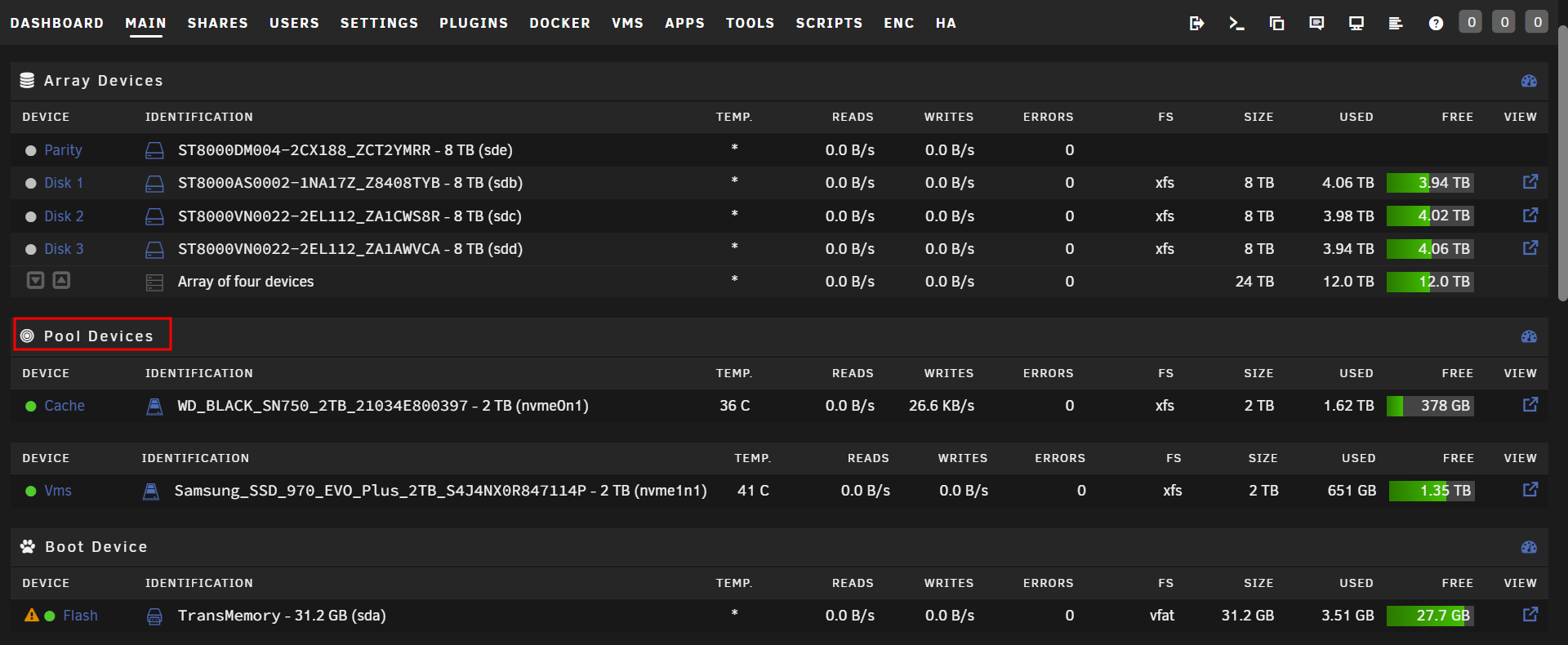Click the USB flash icon beside TransMemory
1568x645 pixels.
click(154, 616)
